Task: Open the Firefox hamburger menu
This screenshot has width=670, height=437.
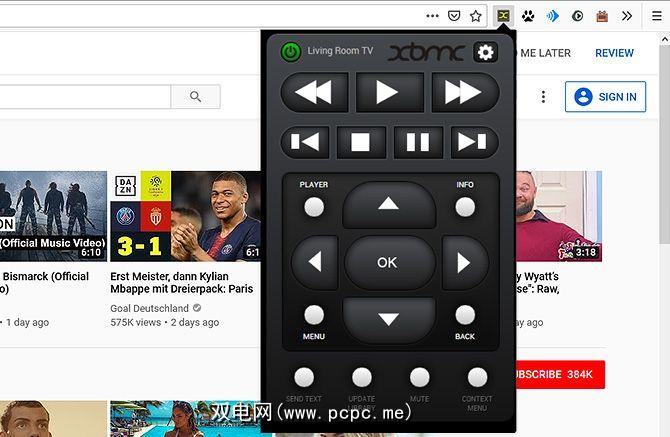Action: [657, 16]
